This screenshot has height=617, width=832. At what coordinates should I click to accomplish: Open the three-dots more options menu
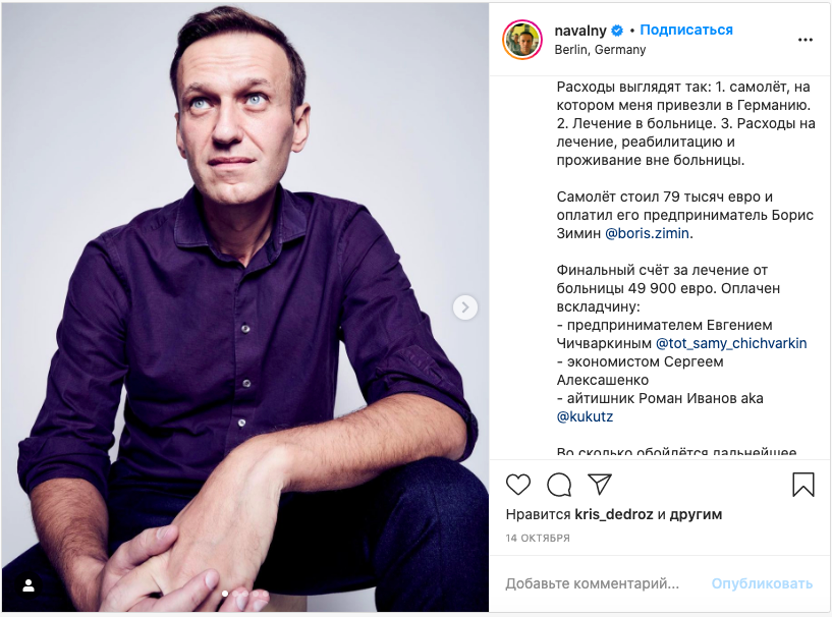[x=805, y=40]
